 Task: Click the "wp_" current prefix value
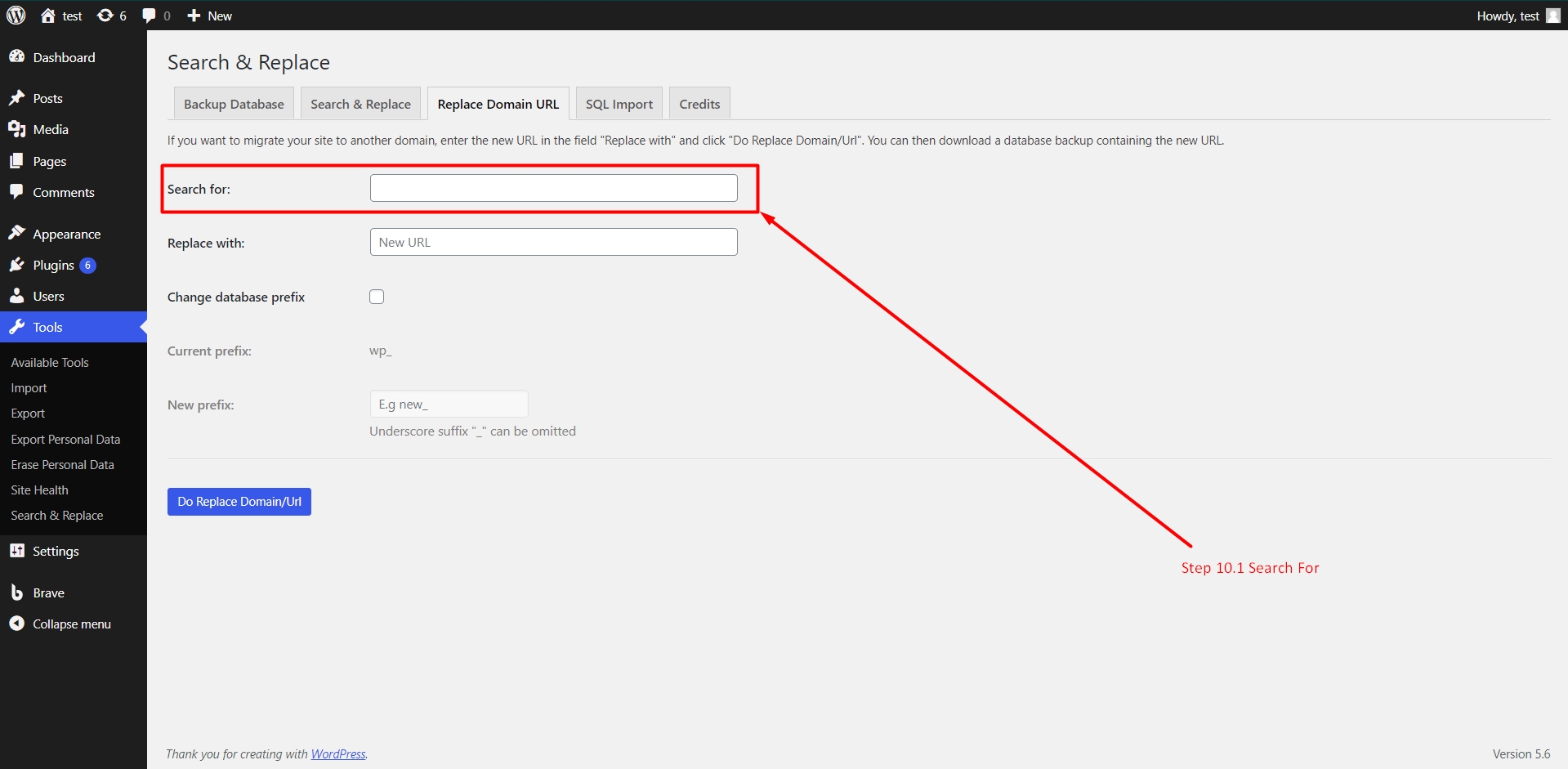[381, 351]
